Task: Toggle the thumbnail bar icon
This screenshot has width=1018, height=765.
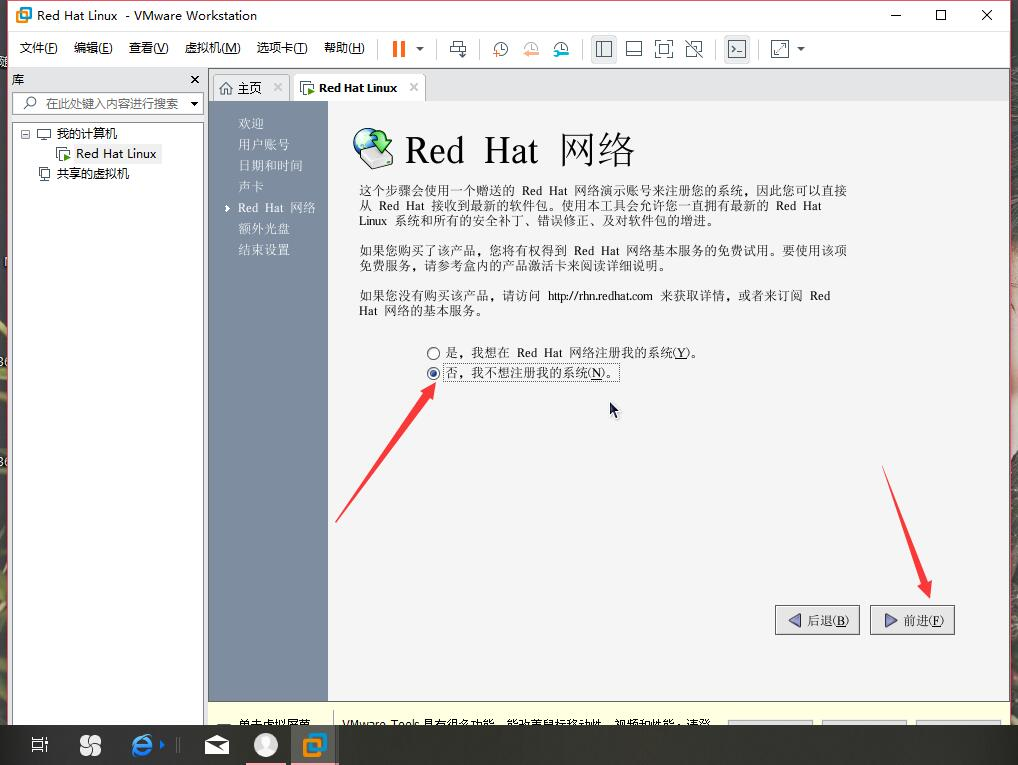Action: [x=634, y=49]
